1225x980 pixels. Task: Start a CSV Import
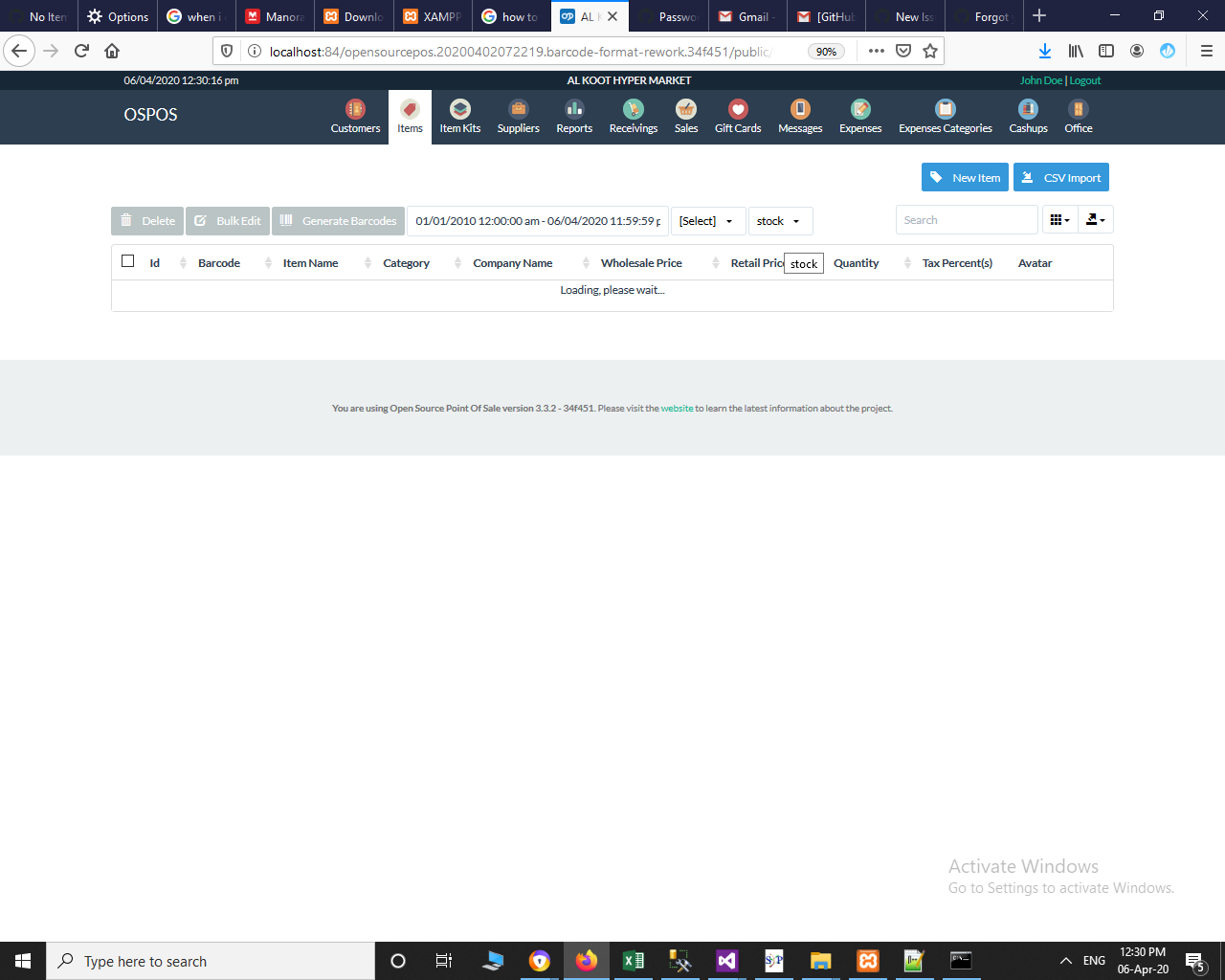[x=1060, y=177]
